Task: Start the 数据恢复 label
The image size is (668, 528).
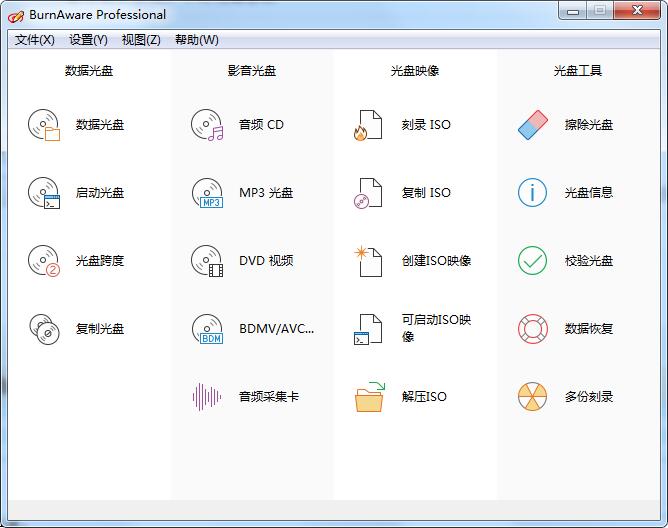Action: [589, 329]
